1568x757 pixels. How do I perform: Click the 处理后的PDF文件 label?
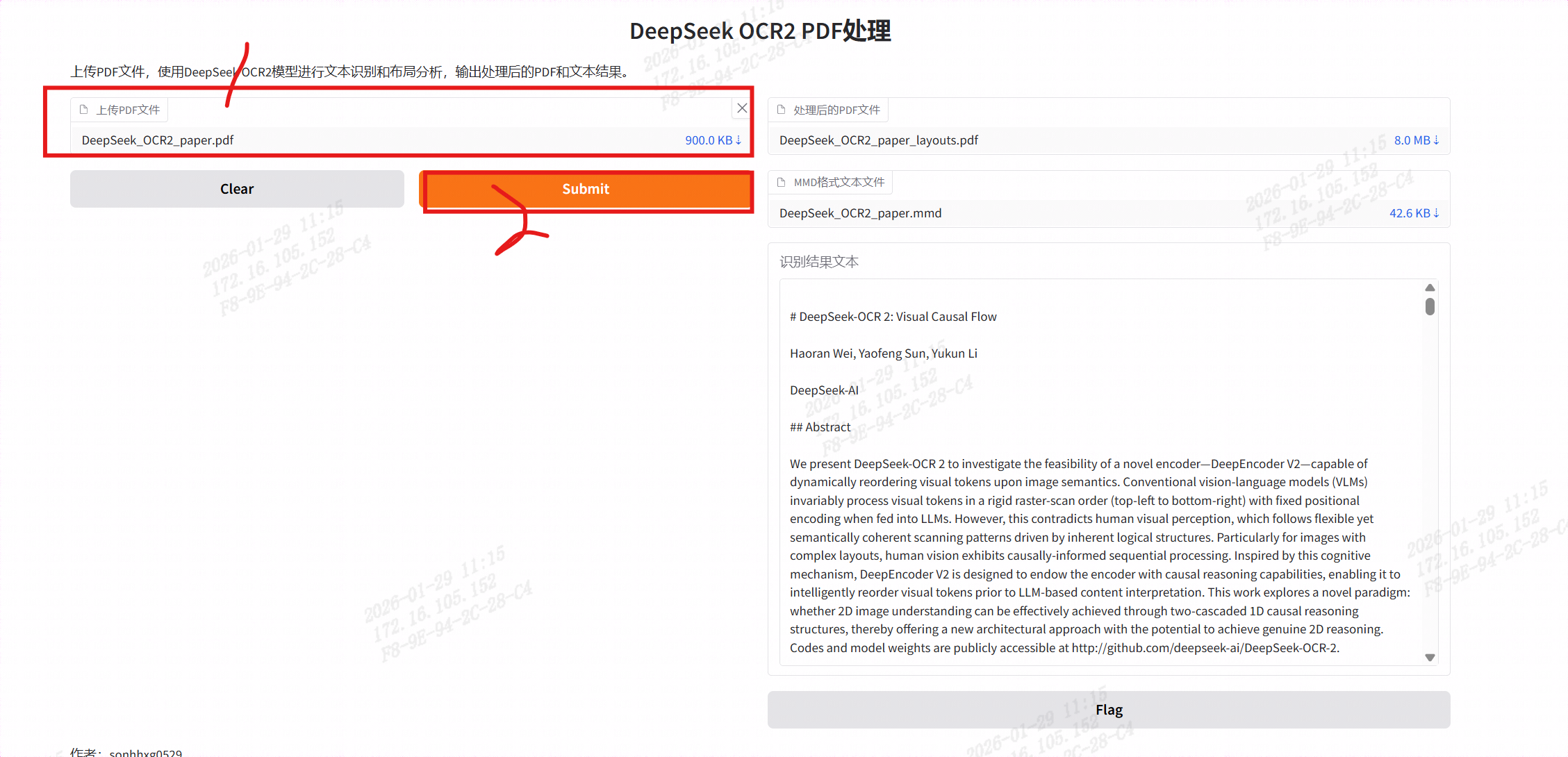point(836,110)
